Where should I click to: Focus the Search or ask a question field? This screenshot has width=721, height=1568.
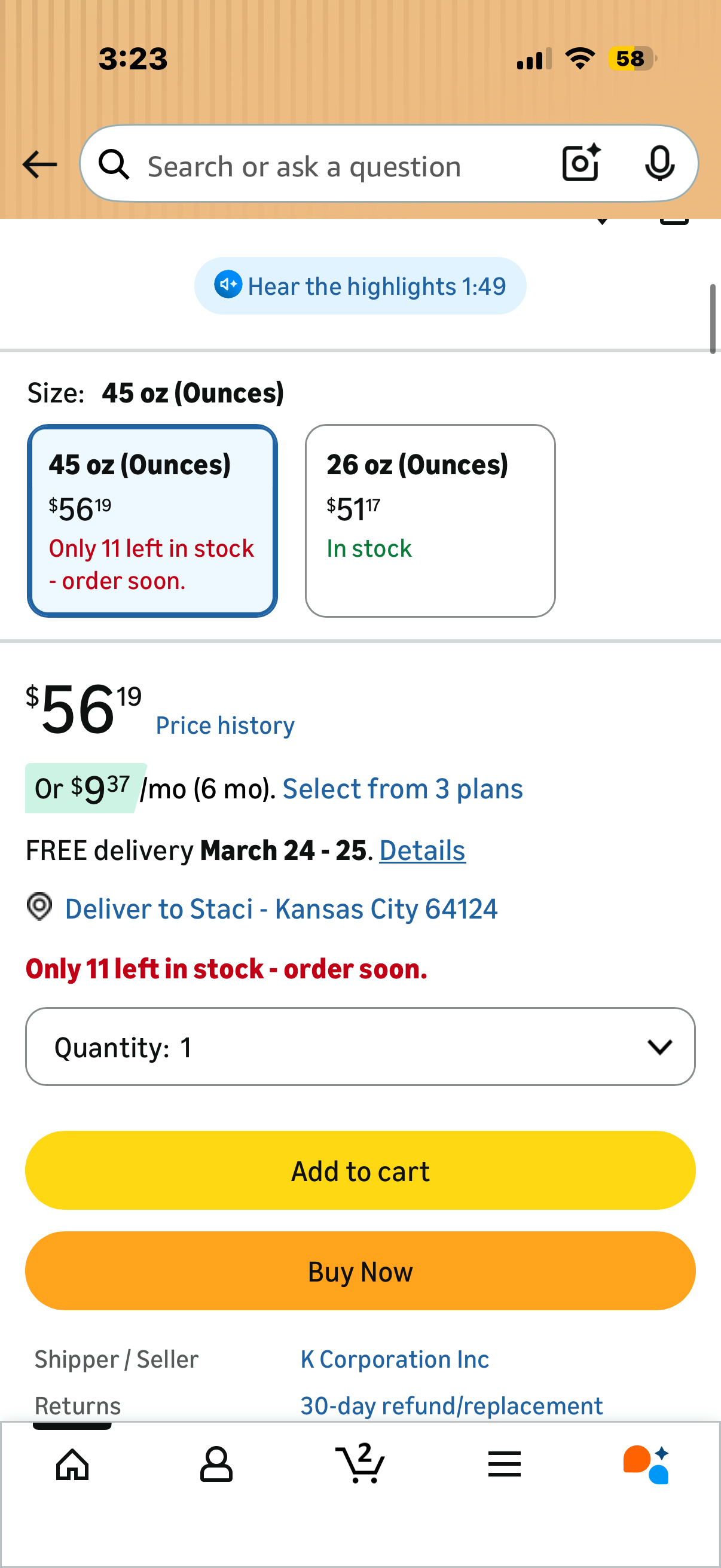click(x=341, y=164)
